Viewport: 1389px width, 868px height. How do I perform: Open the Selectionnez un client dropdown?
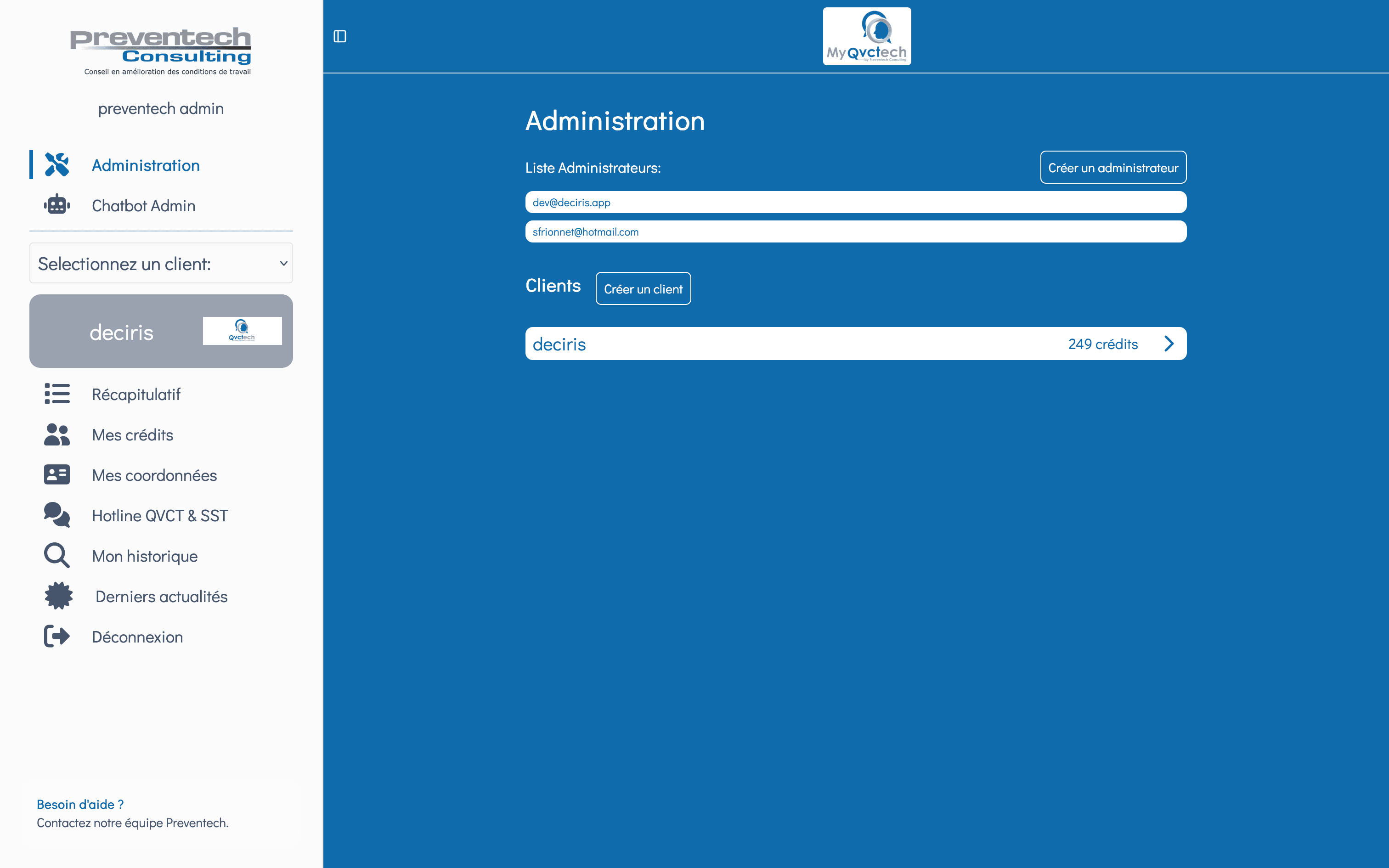click(x=161, y=264)
